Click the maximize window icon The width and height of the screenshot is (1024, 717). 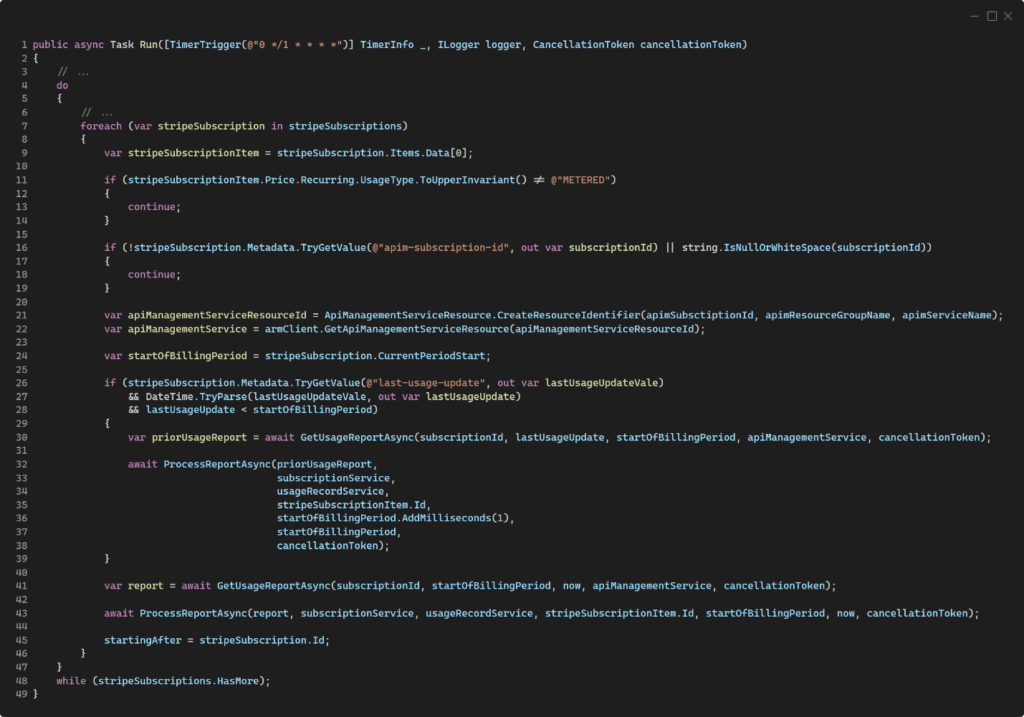click(x=991, y=16)
